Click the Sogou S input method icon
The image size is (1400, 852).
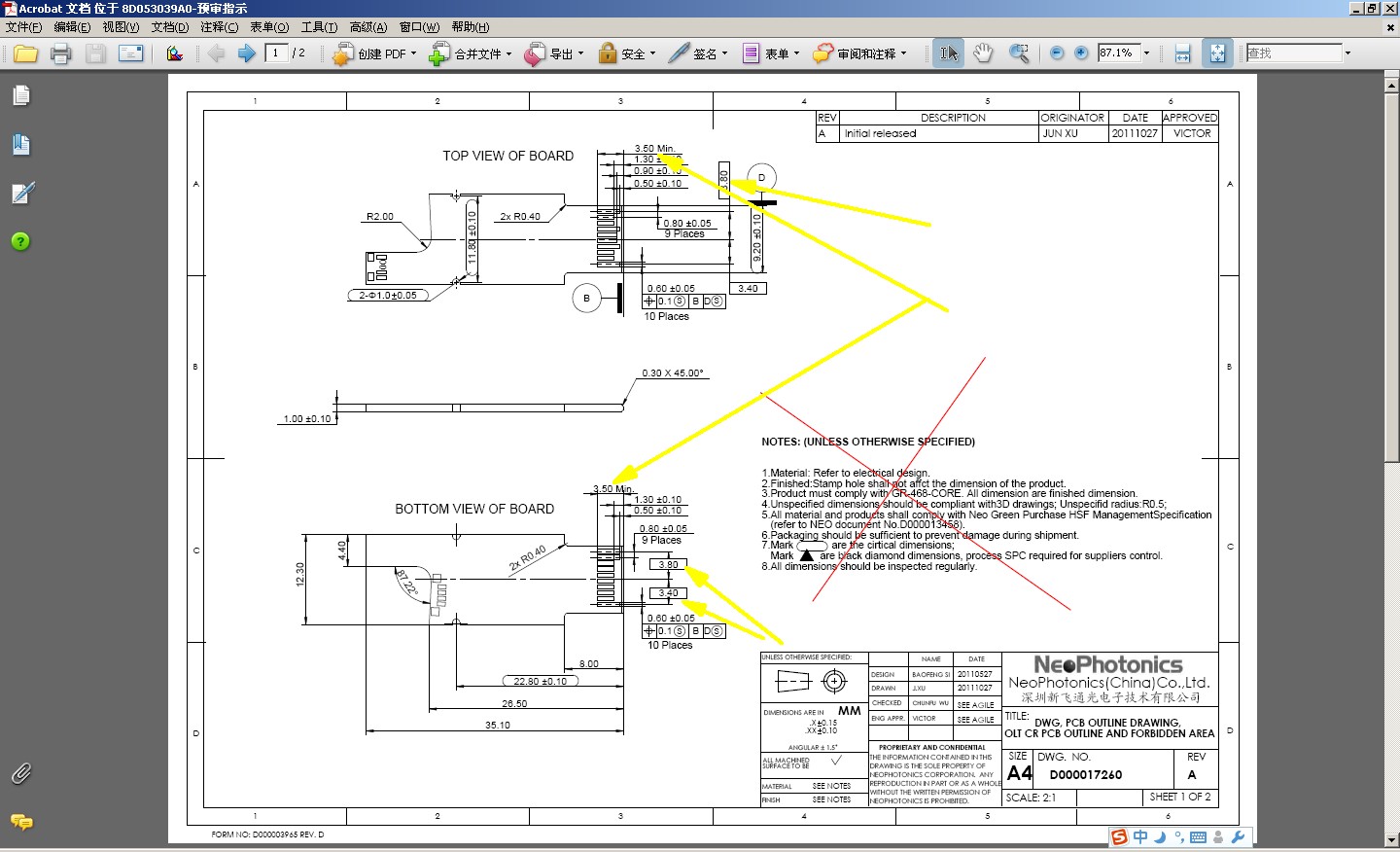tap(1120, 837)
